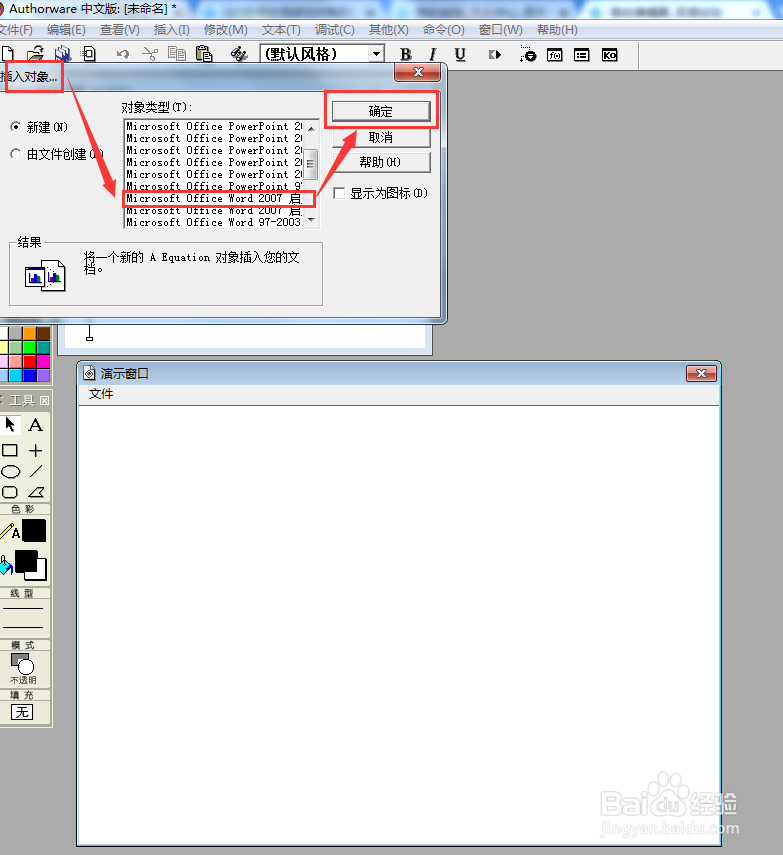The image size is (783, 855).
Task: Click the 取消 button
Action: (381, 137)
